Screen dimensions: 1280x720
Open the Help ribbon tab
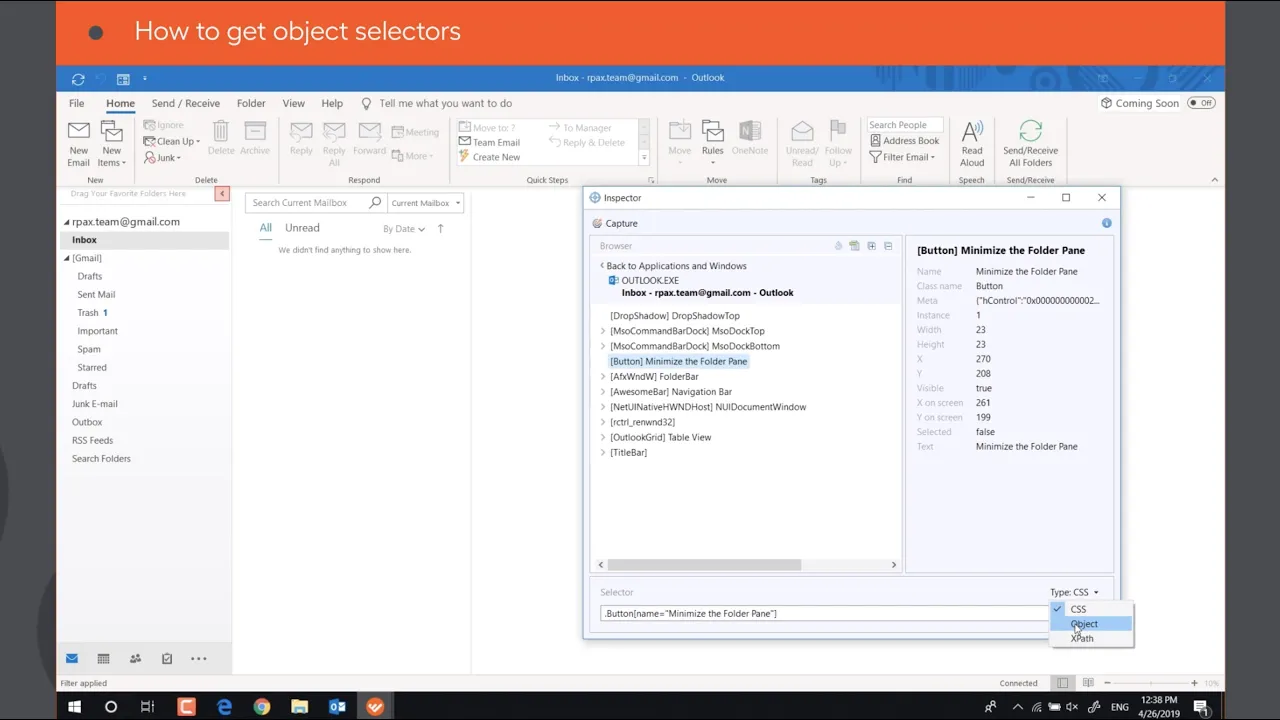tap(332, 103)
